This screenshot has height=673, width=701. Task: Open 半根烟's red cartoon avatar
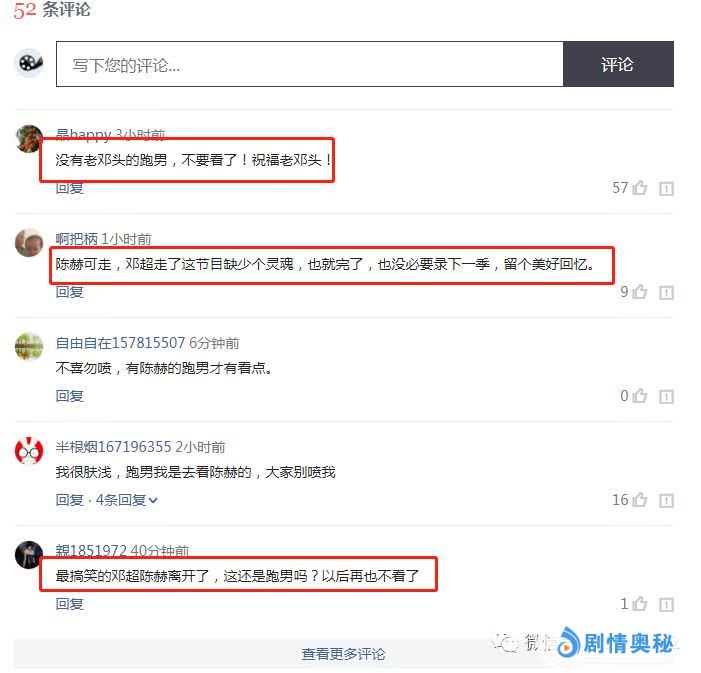pos(29,451)
